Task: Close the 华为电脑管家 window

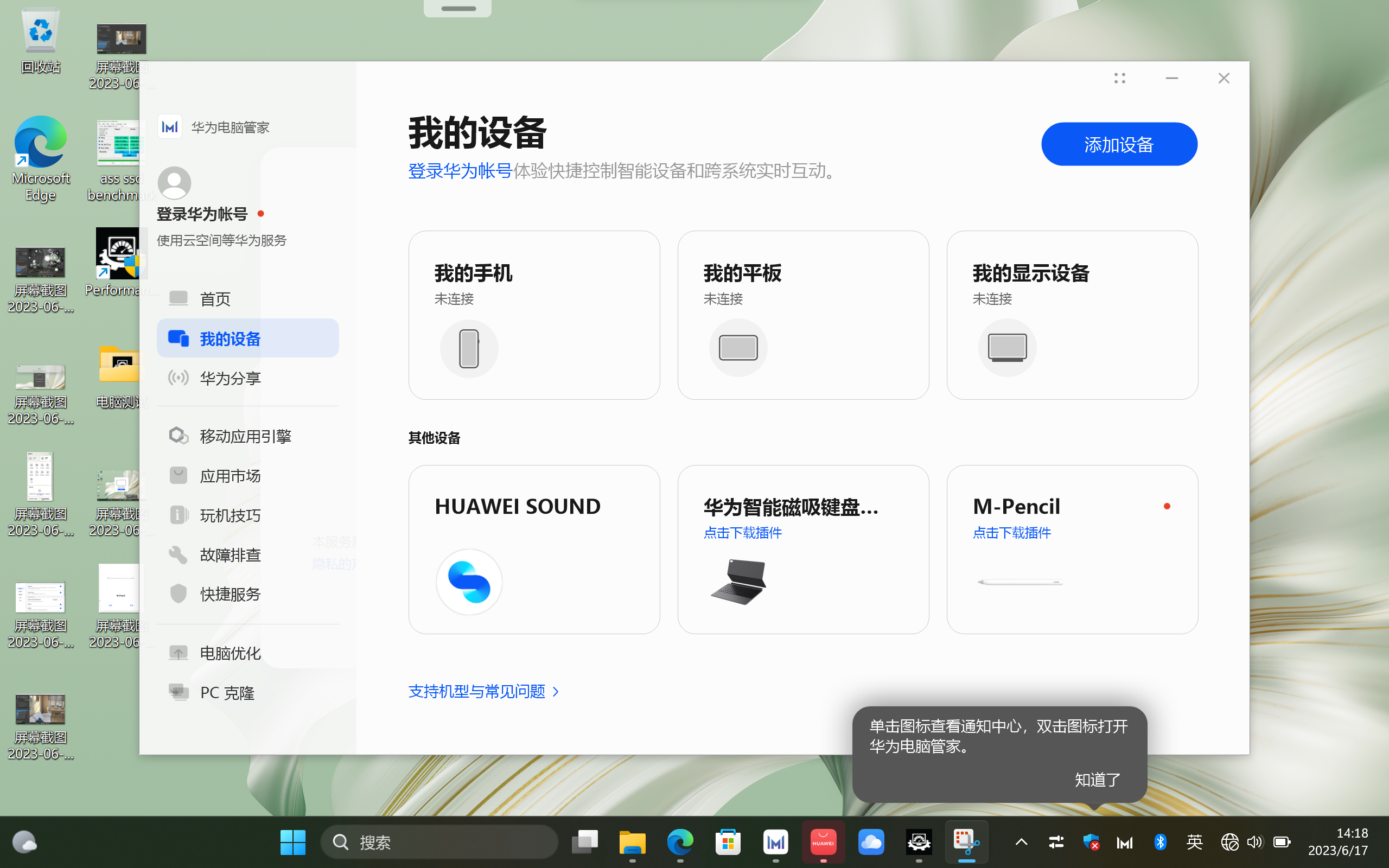Action: (1224, 78)
